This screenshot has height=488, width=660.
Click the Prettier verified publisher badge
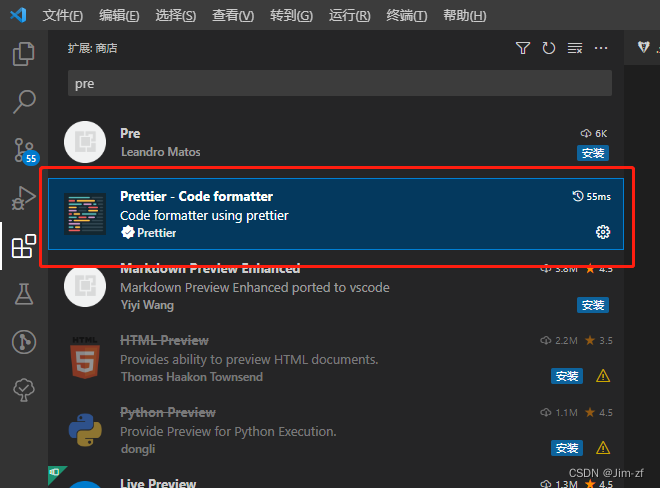click(127, 232)
